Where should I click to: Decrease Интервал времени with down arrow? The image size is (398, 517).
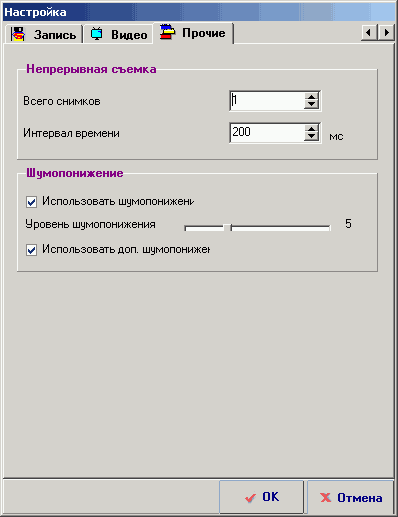point(311,136)
